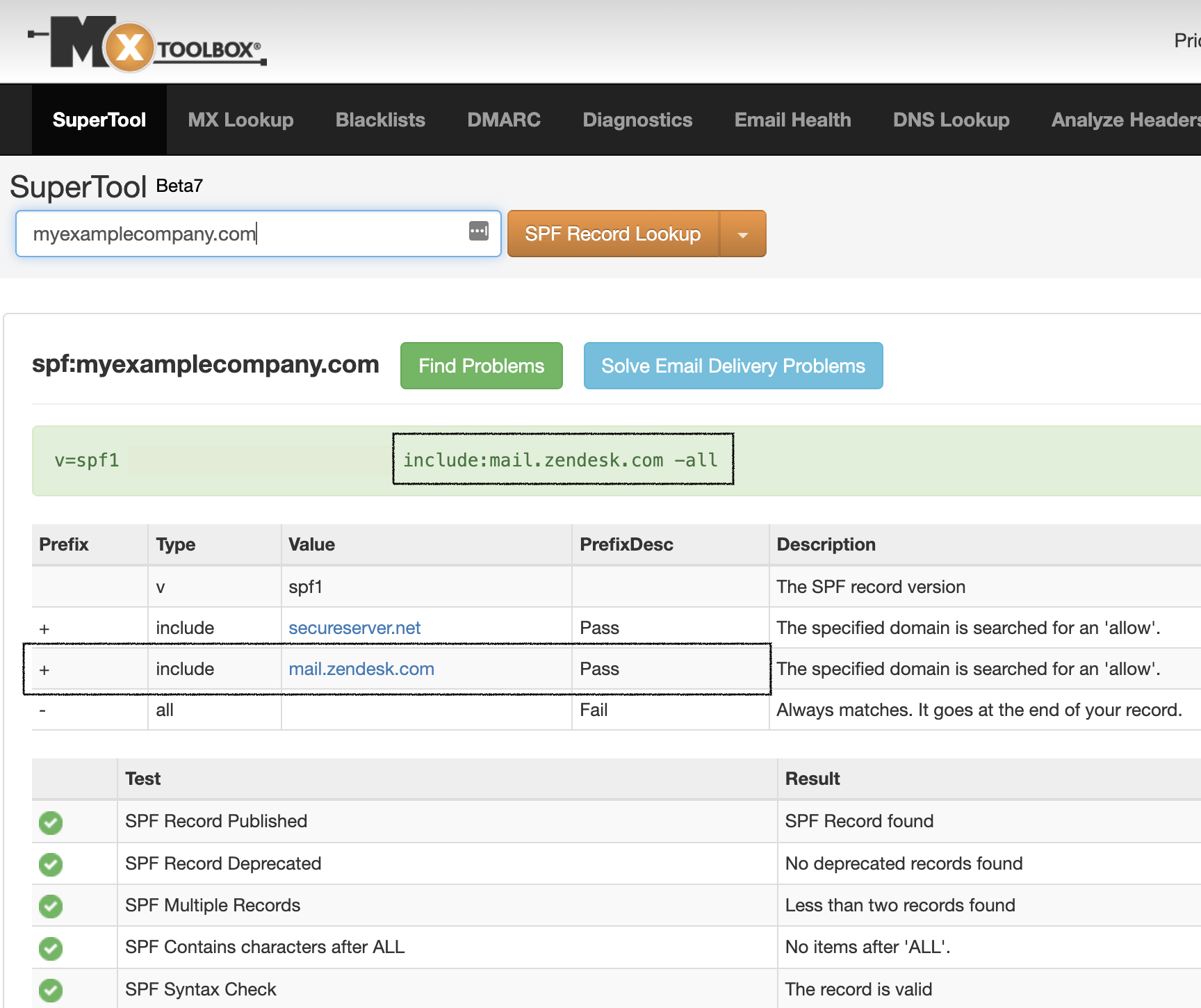This screenshot has width=1201, height=1008.
Task: Click 'The SPF record version' description
Action: pos(871,587)
